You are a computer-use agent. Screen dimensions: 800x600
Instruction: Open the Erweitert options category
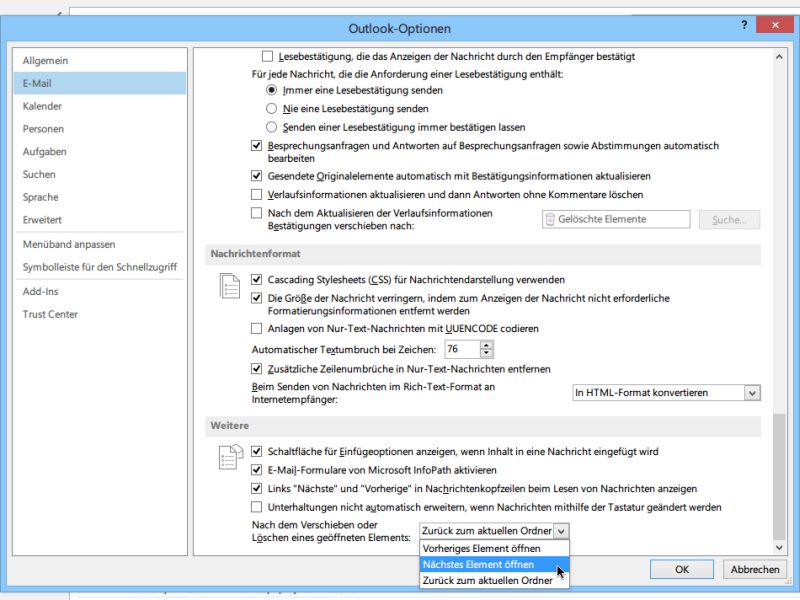tap(100, 220)
